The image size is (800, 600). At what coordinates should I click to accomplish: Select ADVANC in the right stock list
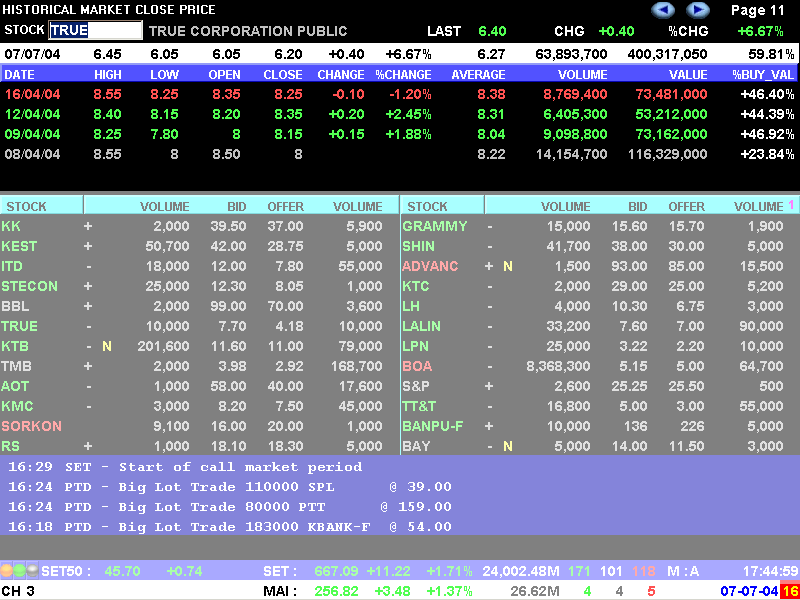pyautogui.click(x=430, y=266)
